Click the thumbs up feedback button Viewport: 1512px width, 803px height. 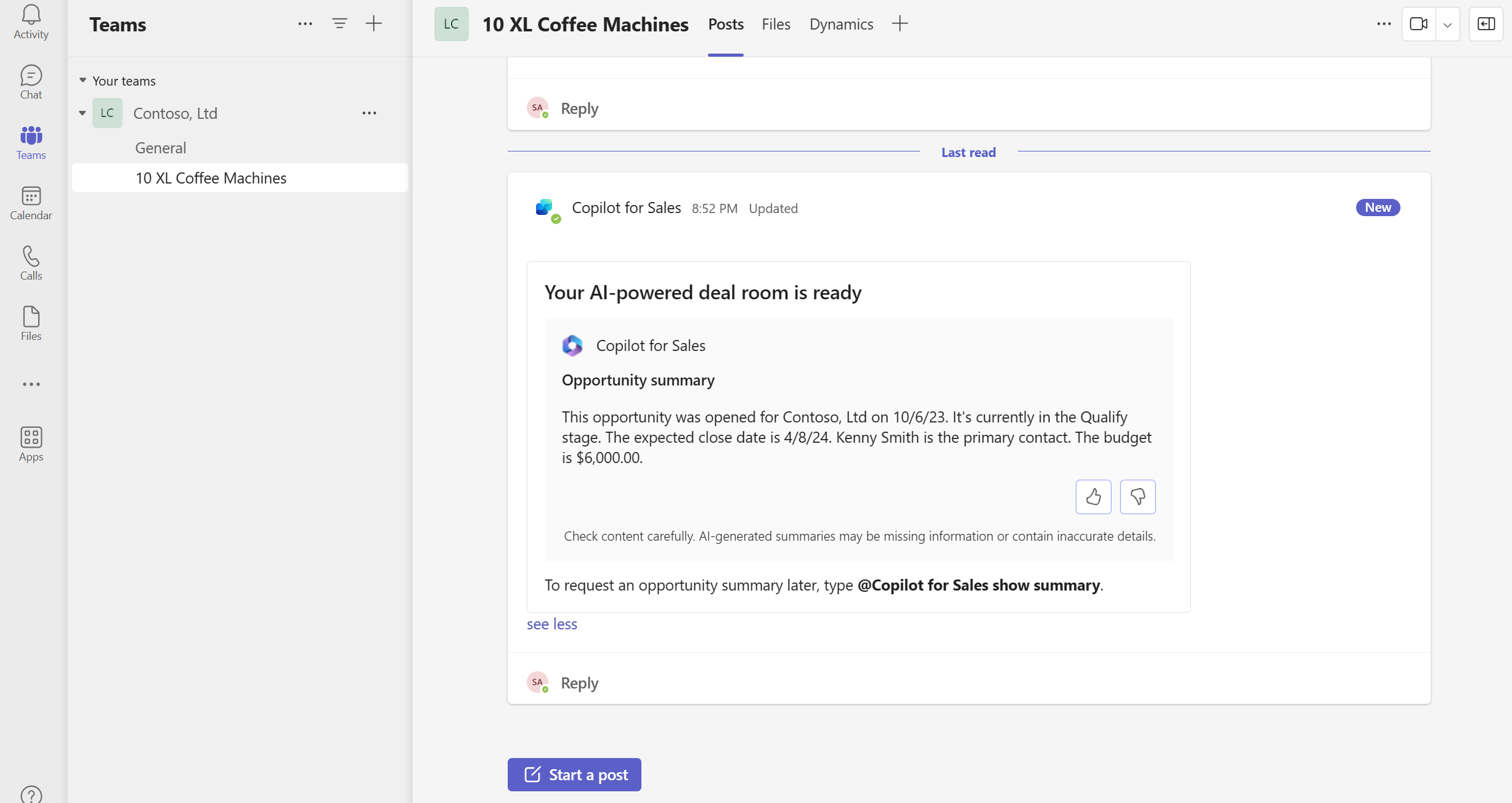click(1094, 497)
